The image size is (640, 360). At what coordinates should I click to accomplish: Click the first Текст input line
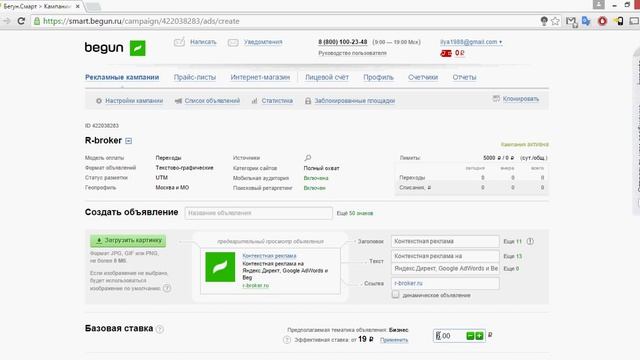point(445,256)
